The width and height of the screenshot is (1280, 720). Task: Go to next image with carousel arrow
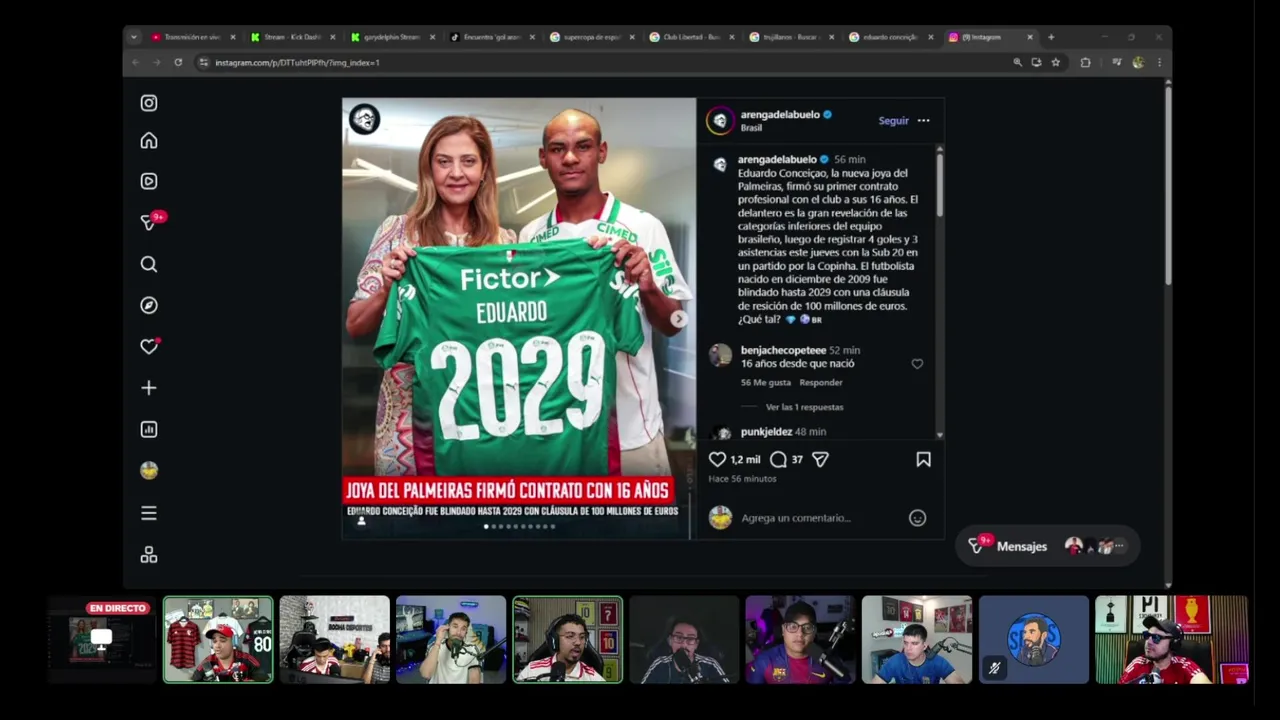(x=678, y=319)
